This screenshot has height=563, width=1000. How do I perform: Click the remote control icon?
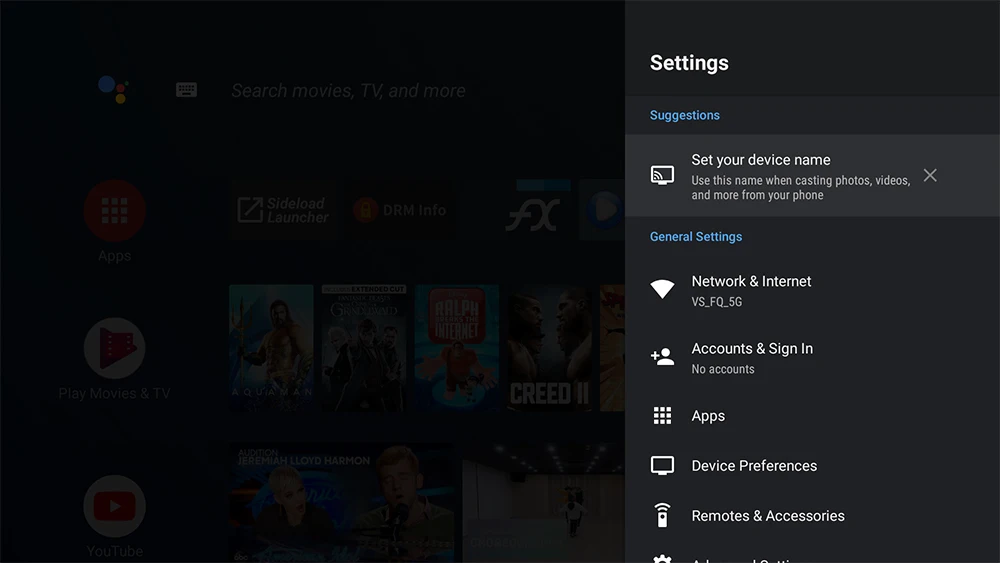pos(662,515)
